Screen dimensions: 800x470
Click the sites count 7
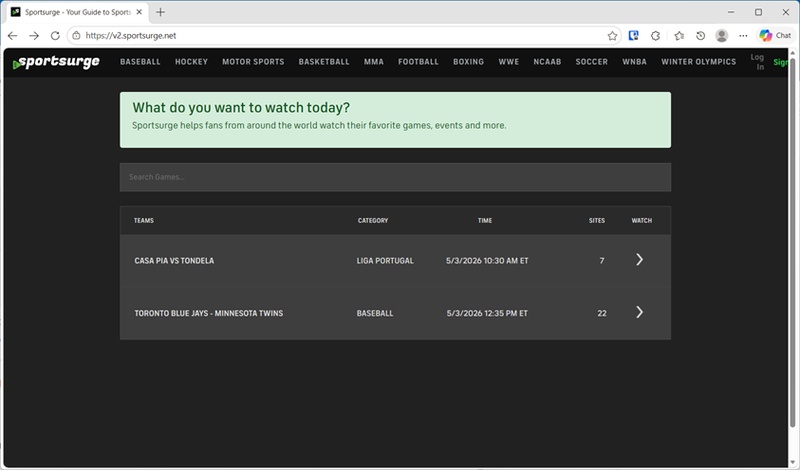[602, 261]
